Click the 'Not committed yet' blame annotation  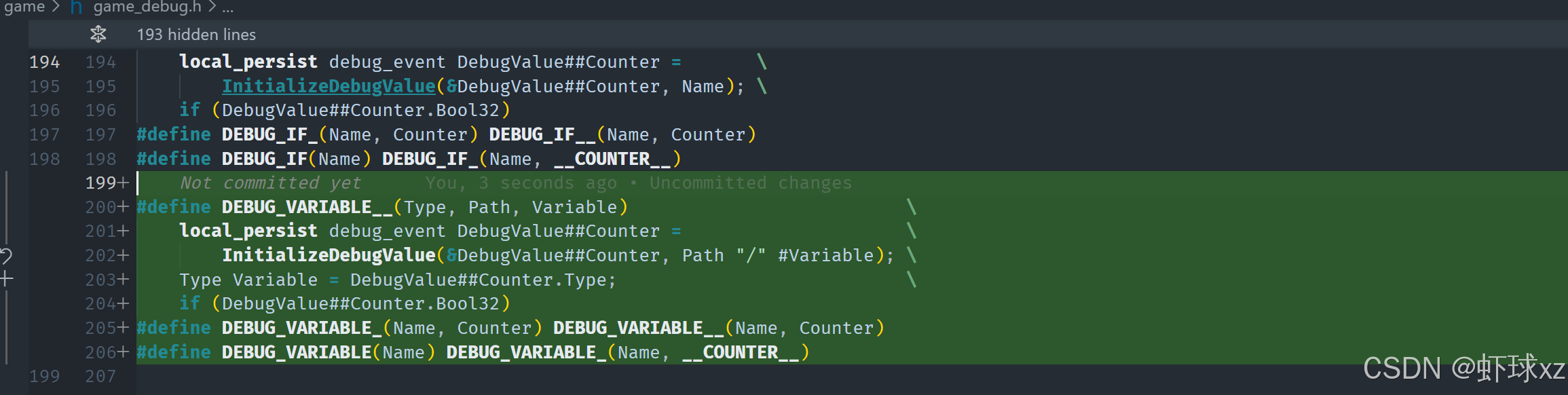(270, 183)
